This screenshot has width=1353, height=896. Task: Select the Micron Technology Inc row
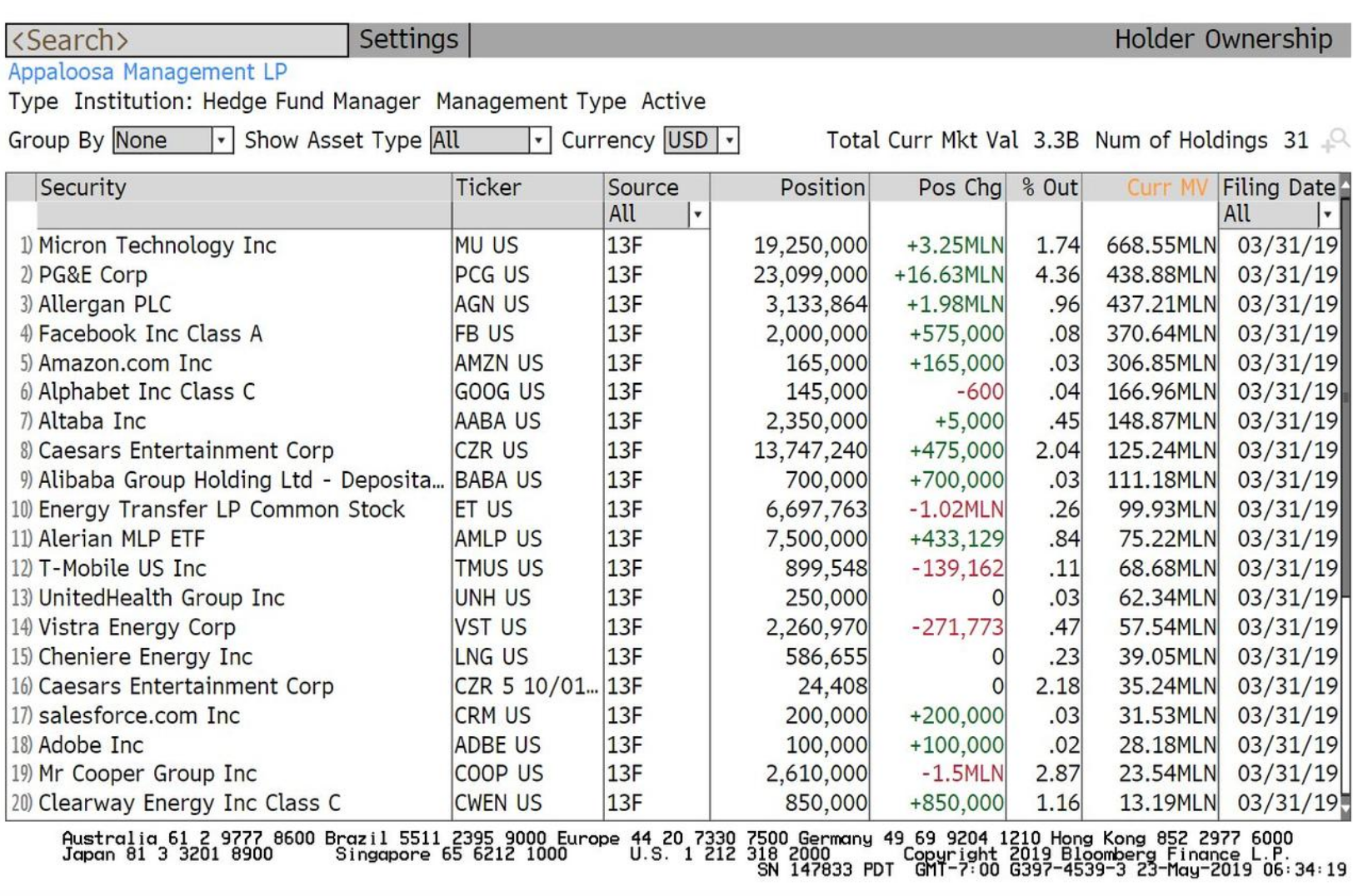[675, 246]
